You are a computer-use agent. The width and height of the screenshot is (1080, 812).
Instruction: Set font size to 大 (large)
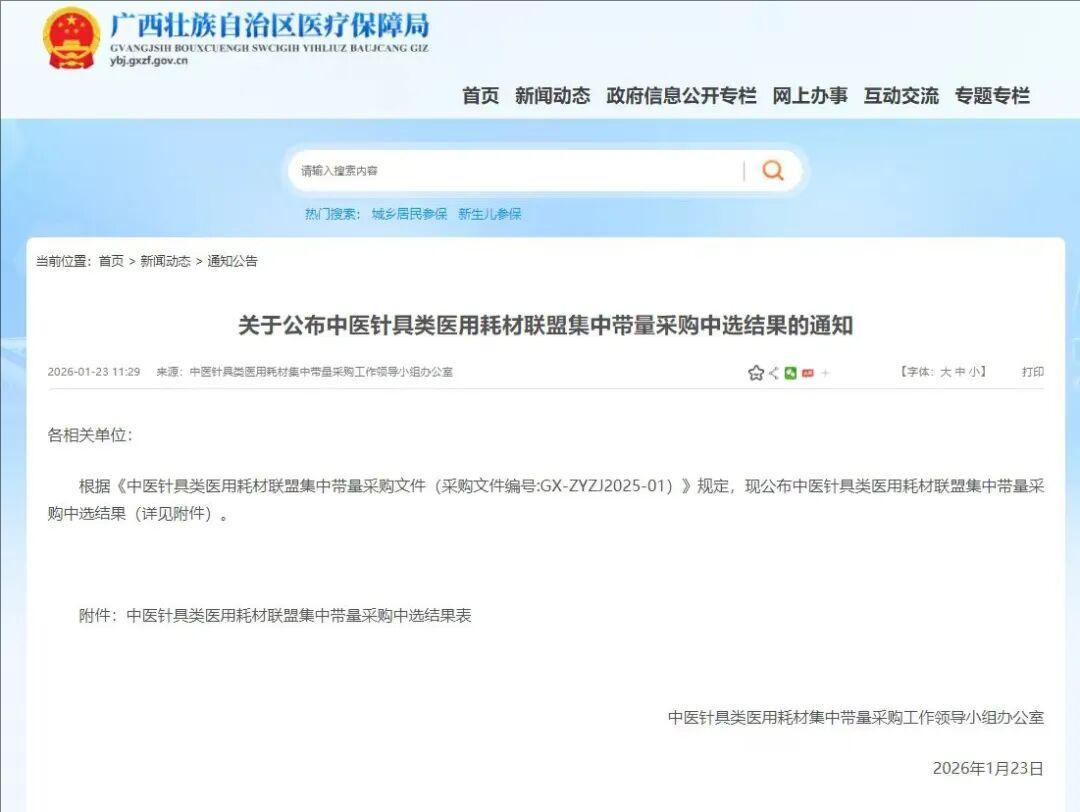[946, 372]
